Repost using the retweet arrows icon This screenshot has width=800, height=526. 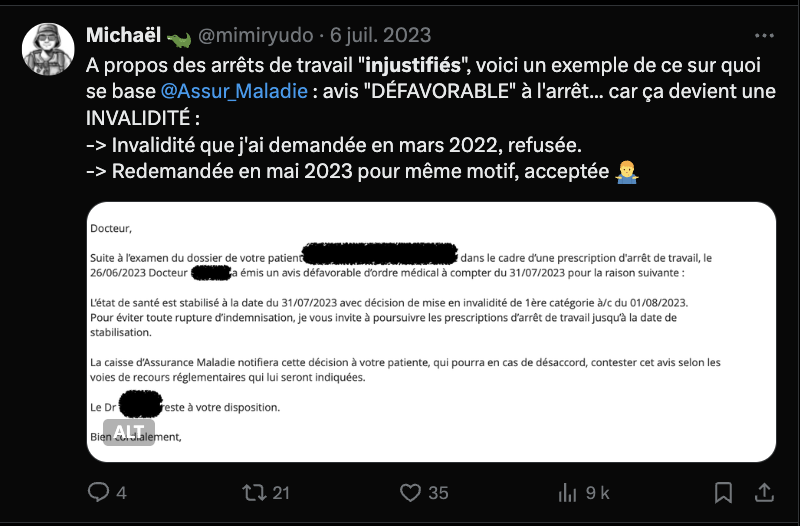(254, 493)
